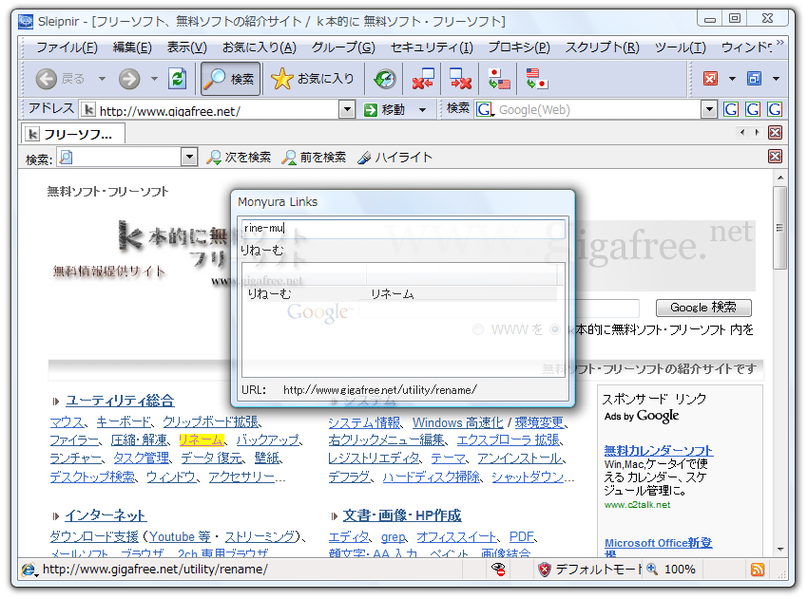Viewport: 808px width, 599px height.
Task: Click the page icon in the status bar
Action: click(29, 570)
